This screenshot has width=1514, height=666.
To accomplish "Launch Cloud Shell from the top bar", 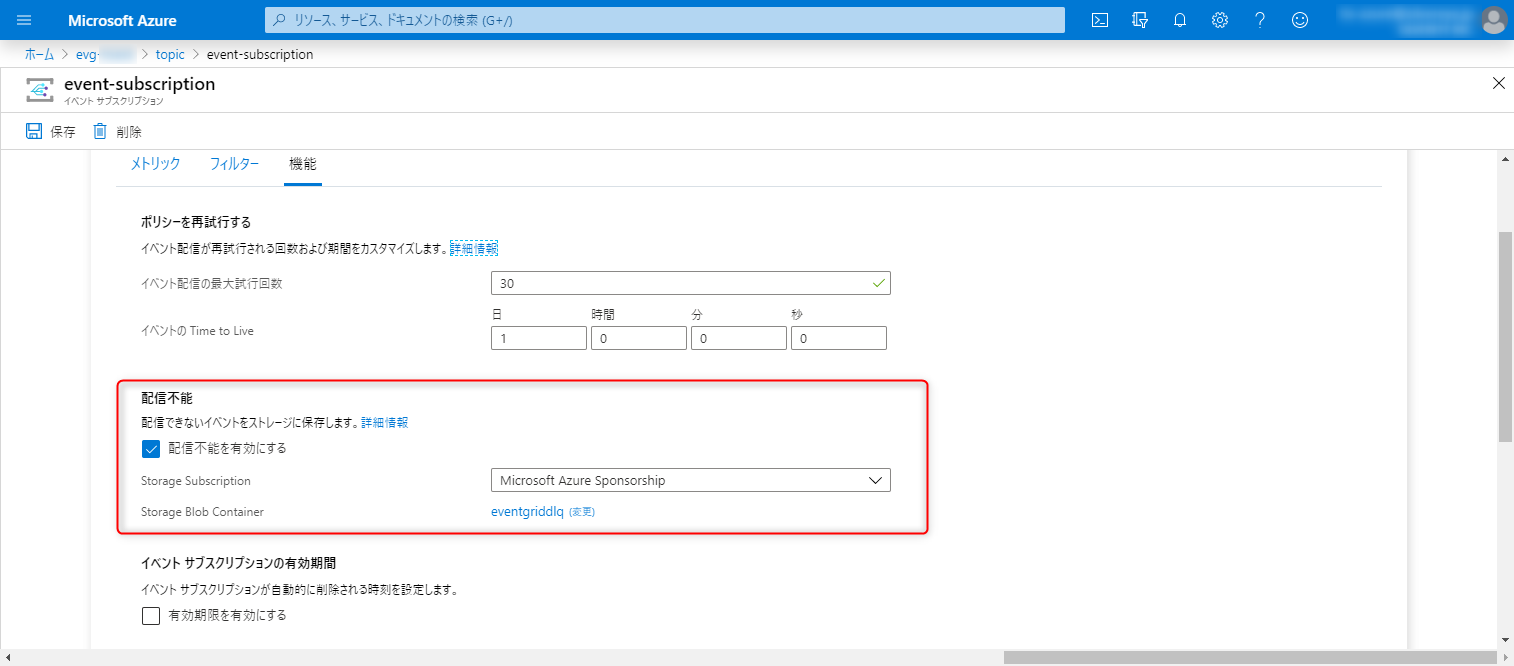I will click(x=1100, y=20).
